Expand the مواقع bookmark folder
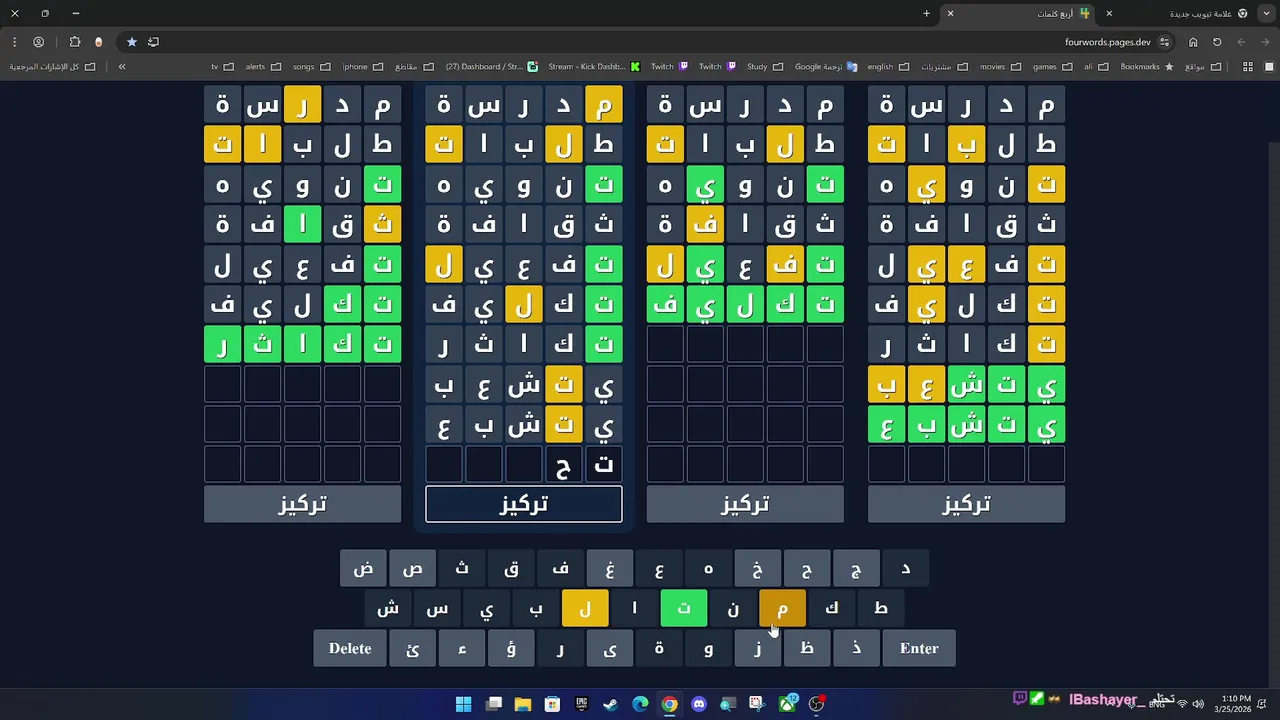Screen dimensions: 1280x720 coord(1203,67)
